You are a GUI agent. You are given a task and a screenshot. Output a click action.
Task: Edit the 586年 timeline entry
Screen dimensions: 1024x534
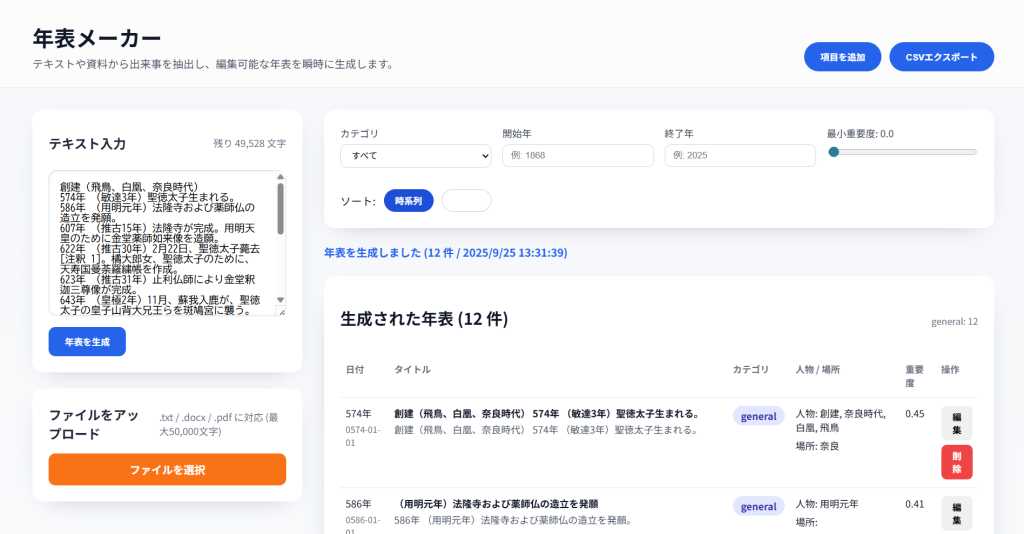(956, 513)
